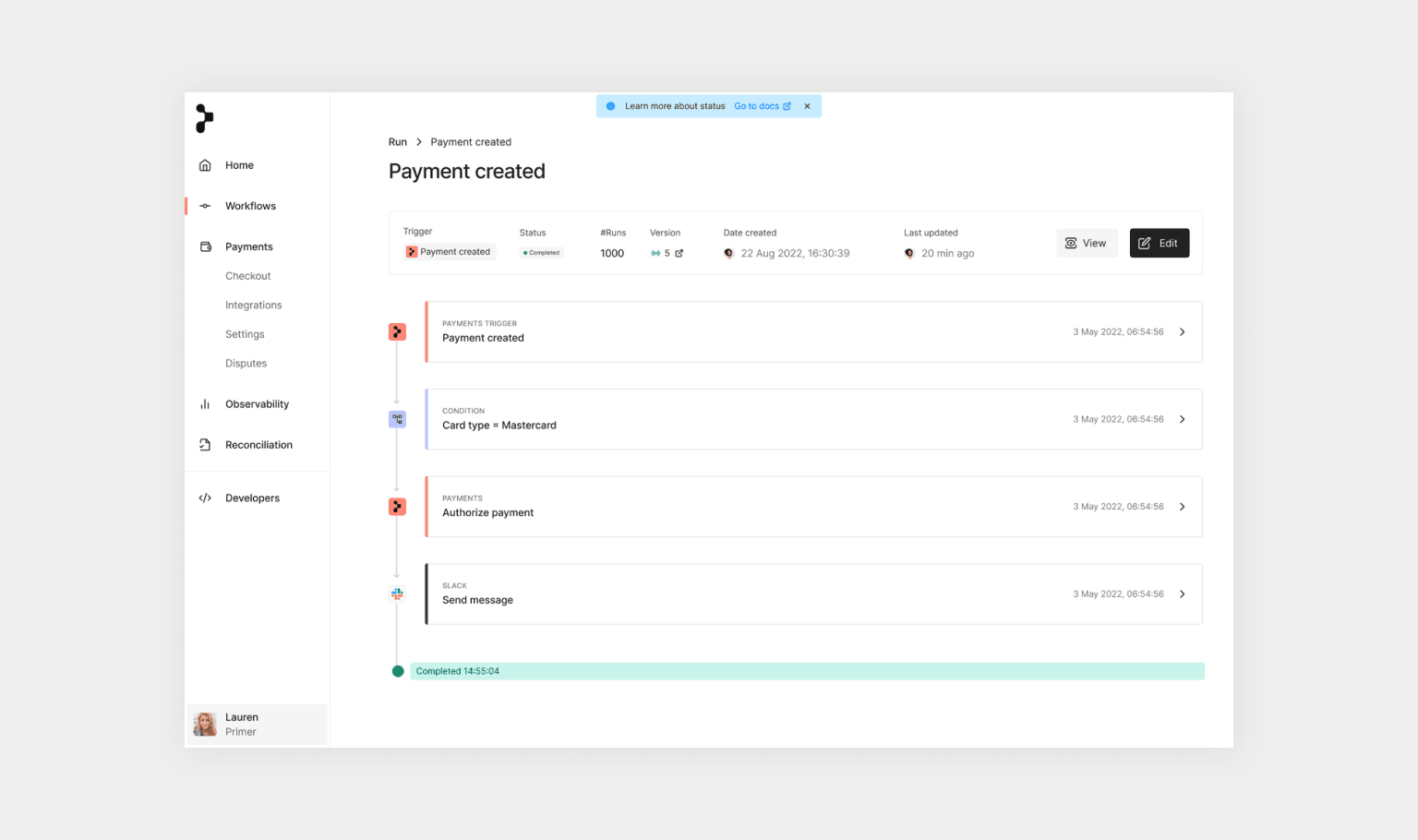This screenshot has width=1418, height=840.
Task: Open the Go to docs link
Action: pyautogui.click(x=763, y=106)
